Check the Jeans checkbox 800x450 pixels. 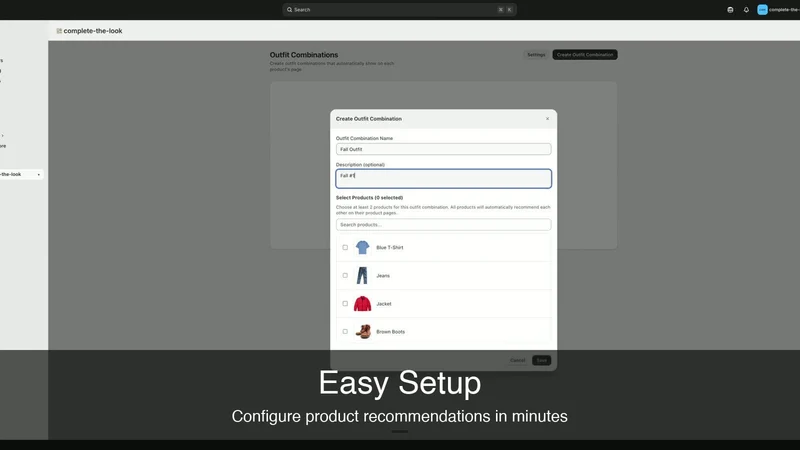(x=345, y=276)
